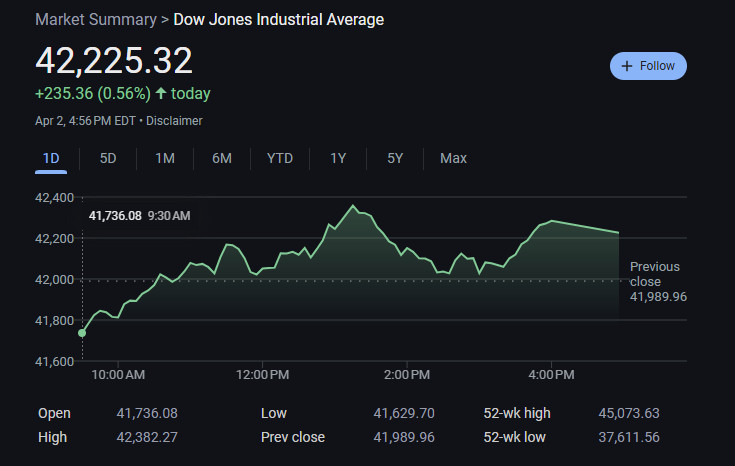The image size is (735, 466).
Task: Switch to the 1M time range tab
Action: click(165, 158)
